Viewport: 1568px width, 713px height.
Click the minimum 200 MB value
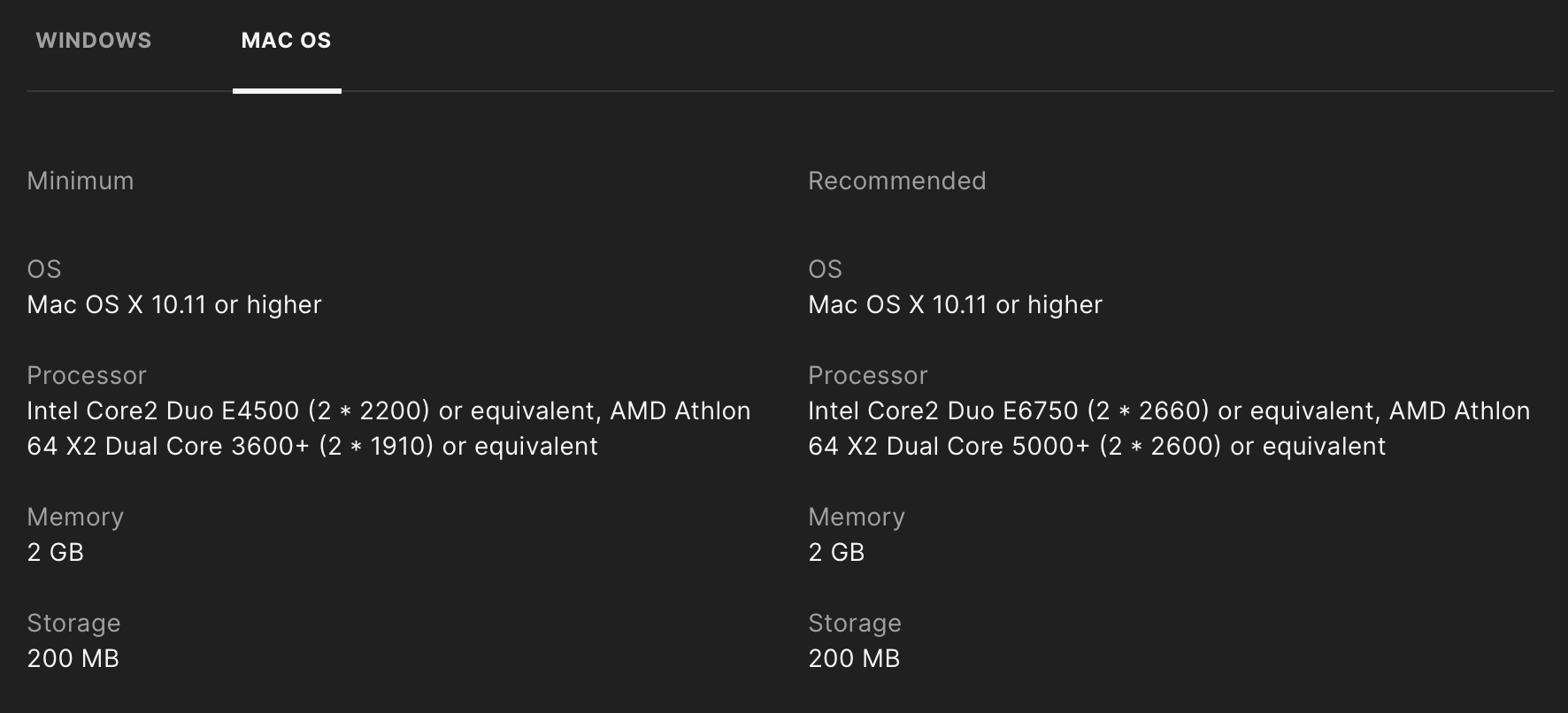[73, 658]
